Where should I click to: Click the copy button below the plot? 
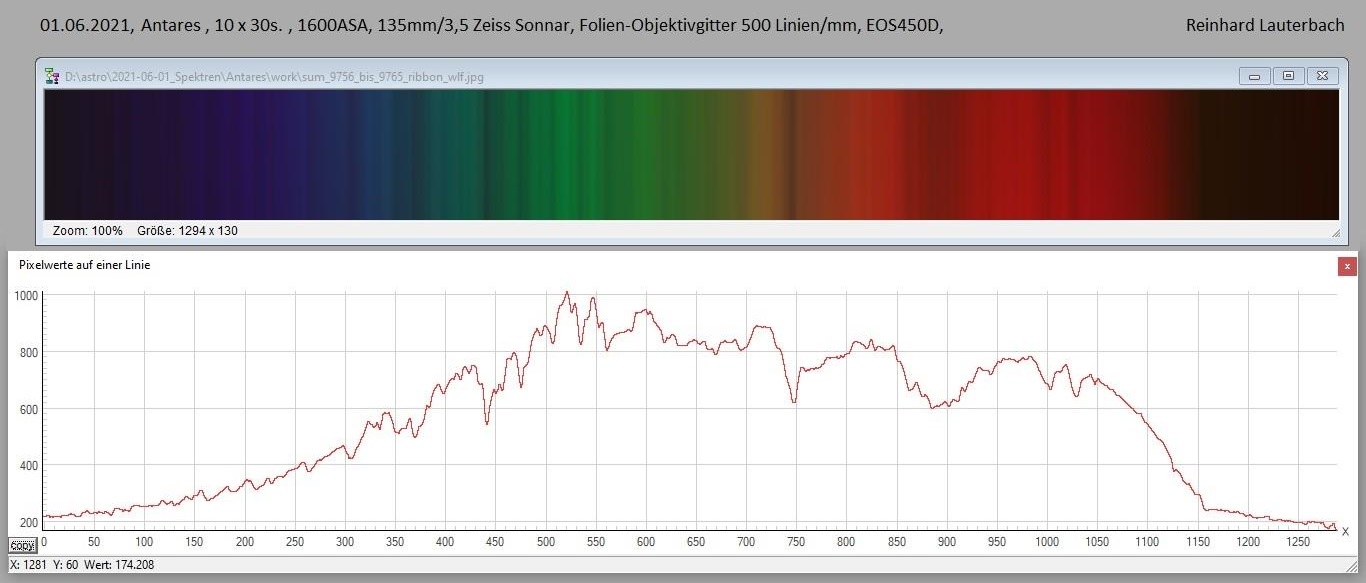(x=22, y=545)
